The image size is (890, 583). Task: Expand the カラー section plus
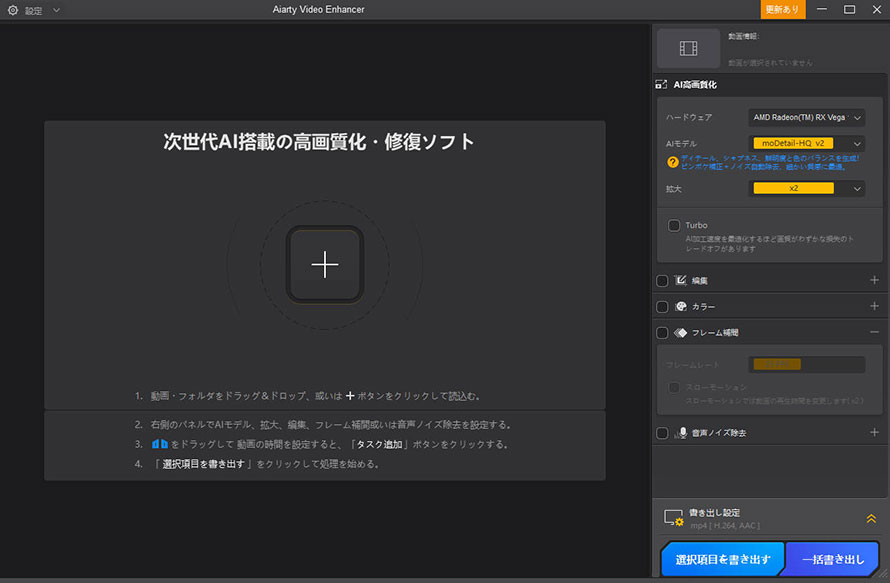point(874,306)
